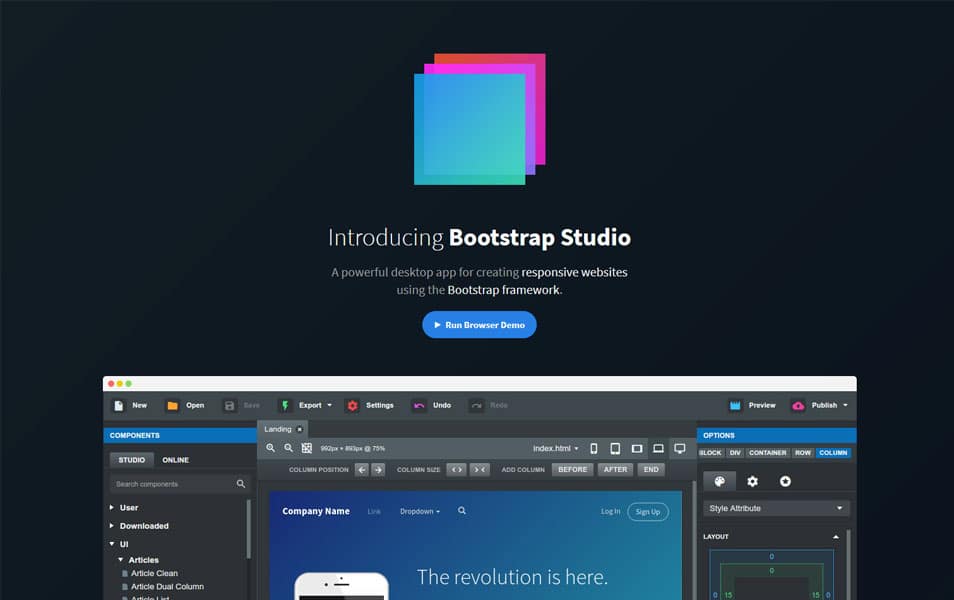Click the BEFORE add column button
This screenshot has width=954, height=600.
coord(573,470)
